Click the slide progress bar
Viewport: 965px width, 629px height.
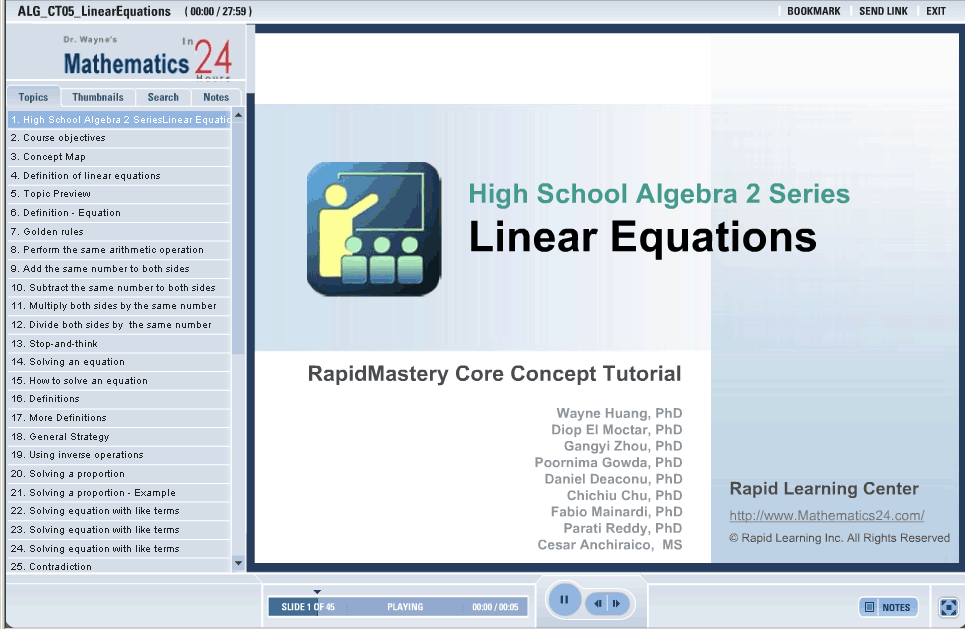pyautogui.click(x=394, y=607)
